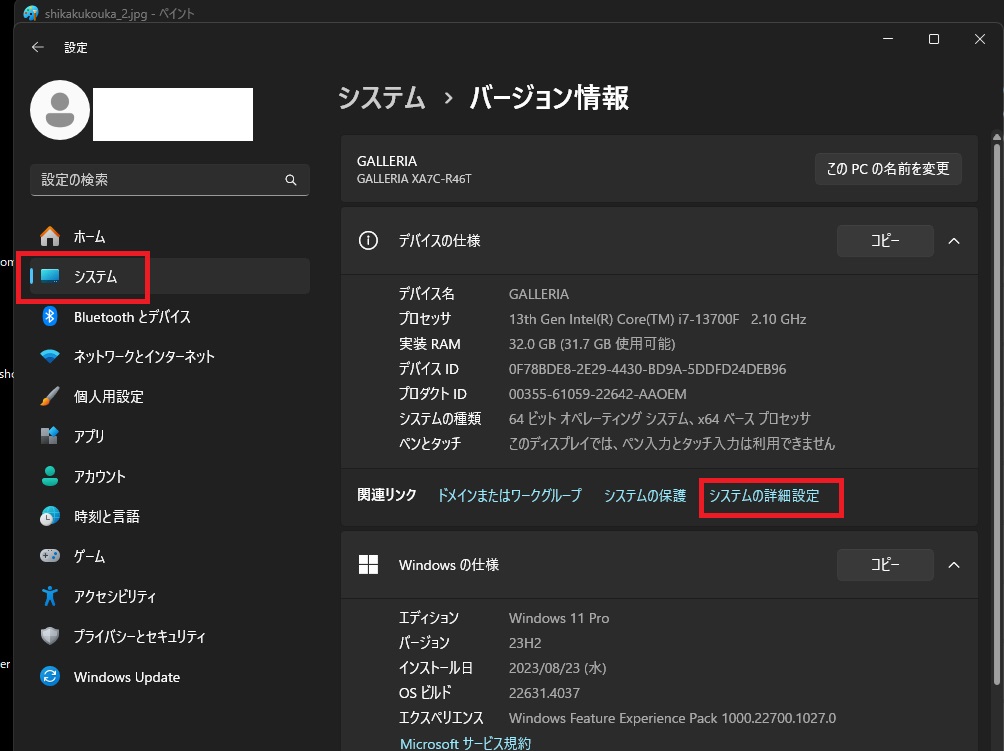Screen dimensions: 1004x751
Task: Go to プライバシーとセキュリティ
Action: pos(170,636)
